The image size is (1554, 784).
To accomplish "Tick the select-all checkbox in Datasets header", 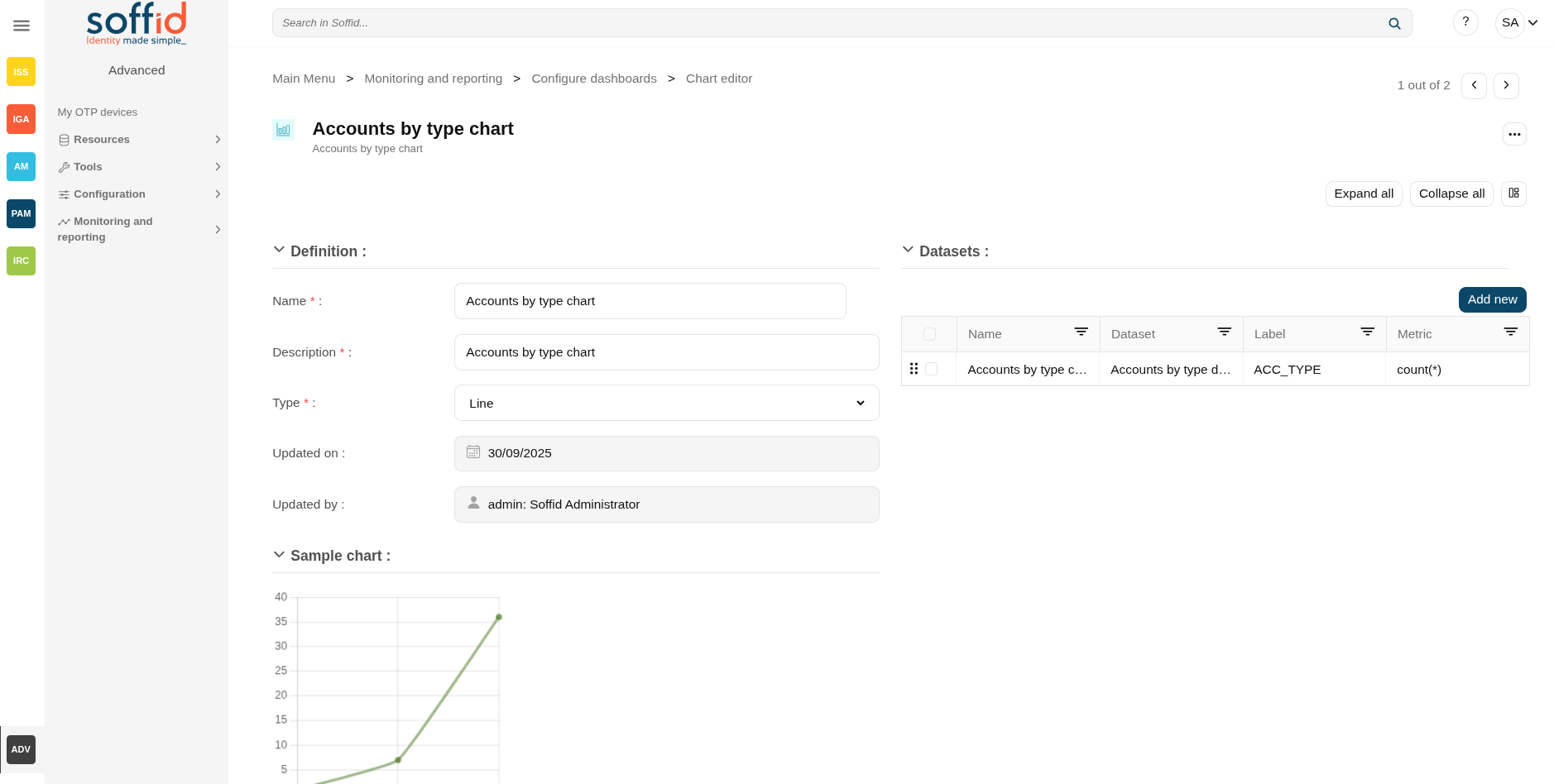I will (x=929, y=334).
